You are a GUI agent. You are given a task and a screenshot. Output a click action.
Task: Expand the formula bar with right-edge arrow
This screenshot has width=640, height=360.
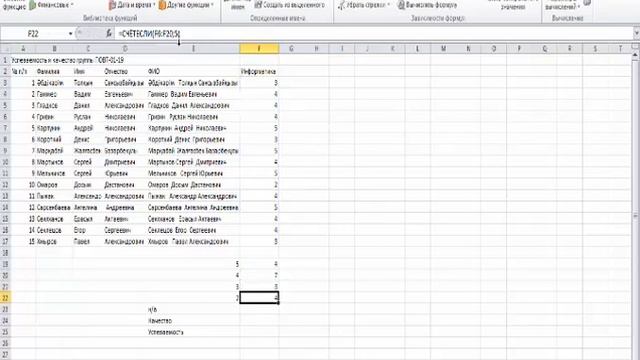(x=636, y=33)
